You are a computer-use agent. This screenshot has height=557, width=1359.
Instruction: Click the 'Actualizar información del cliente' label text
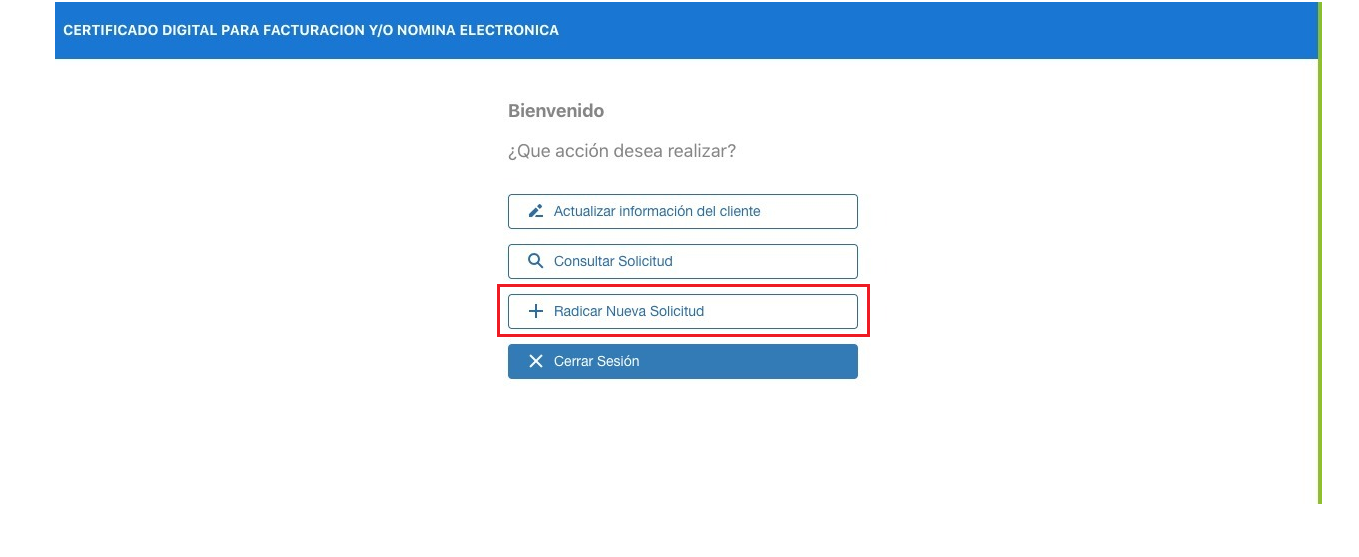pyautogui.click(x=657, y=211)
